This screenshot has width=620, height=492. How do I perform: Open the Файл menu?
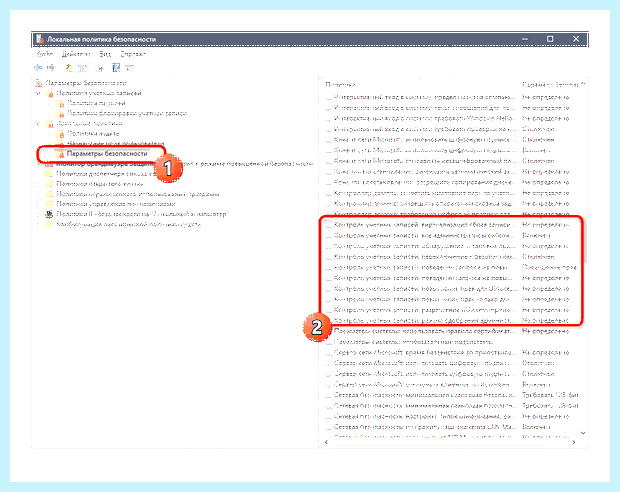click(x=44, y=54)
